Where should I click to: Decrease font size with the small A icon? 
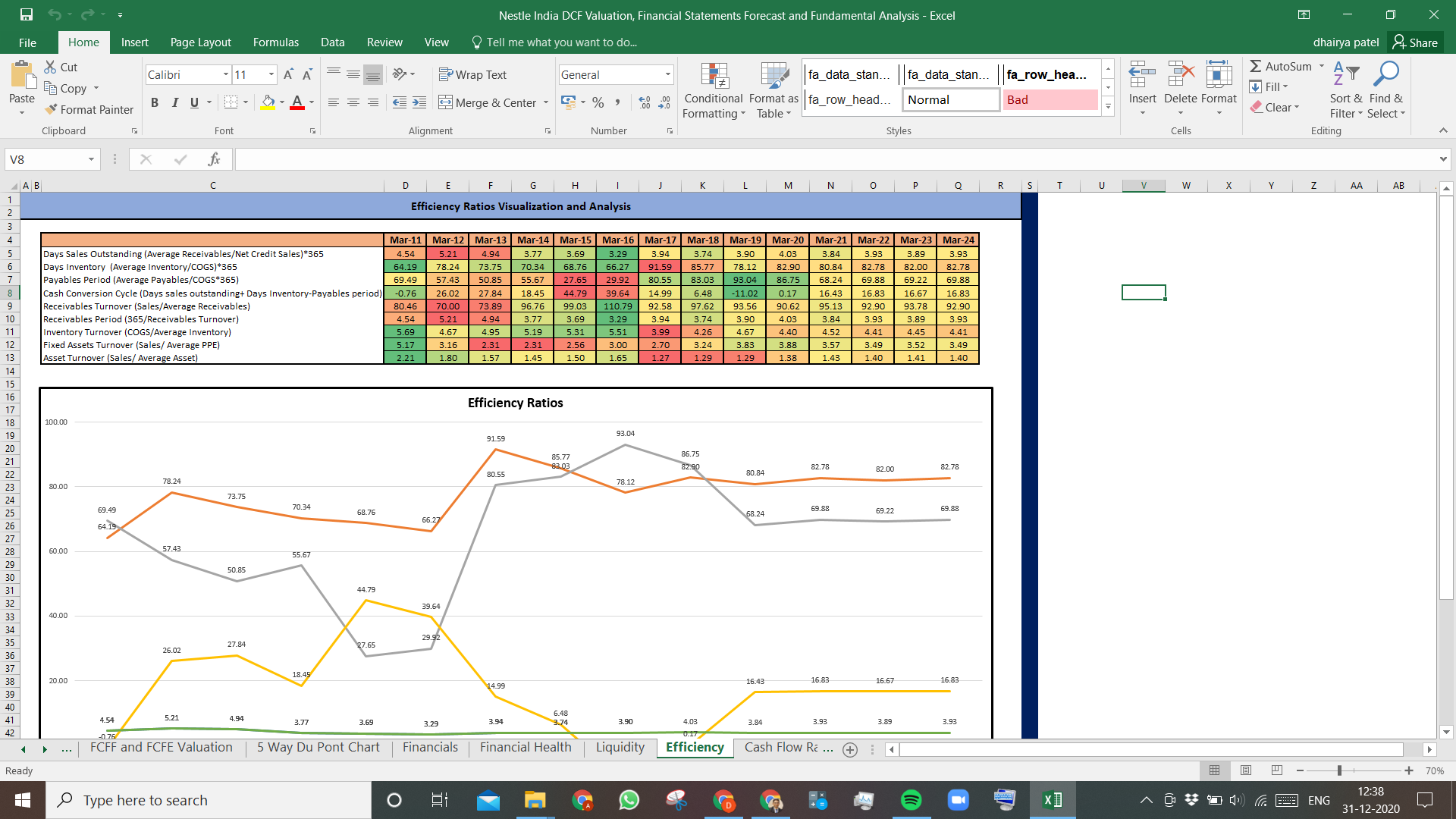[x=307, y=74]
